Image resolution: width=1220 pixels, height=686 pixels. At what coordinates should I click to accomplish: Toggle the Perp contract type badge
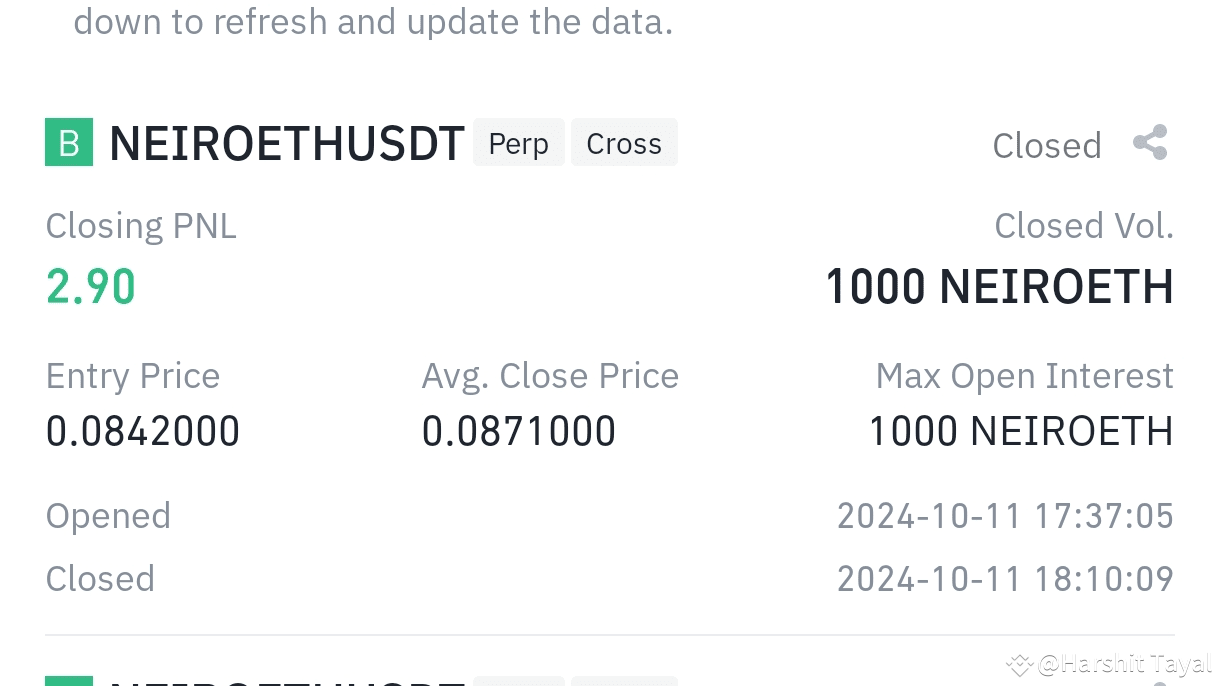518,142
